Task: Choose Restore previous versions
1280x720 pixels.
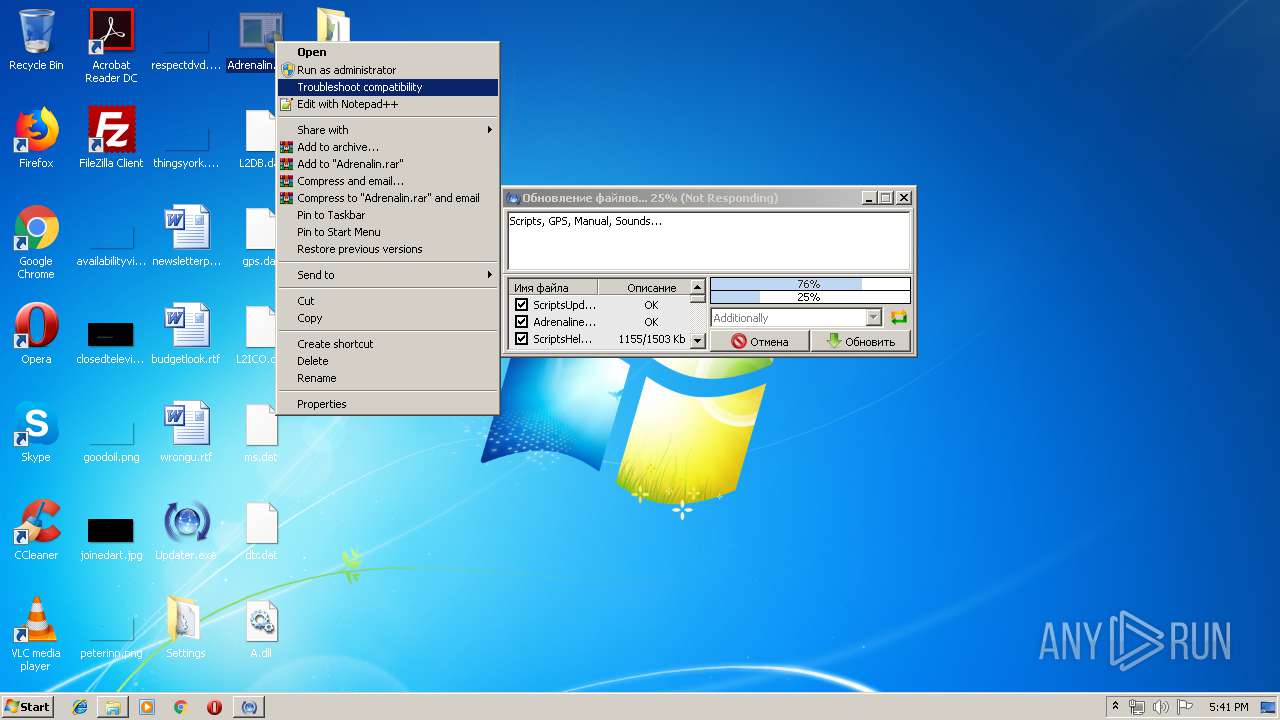Action: 388,249
